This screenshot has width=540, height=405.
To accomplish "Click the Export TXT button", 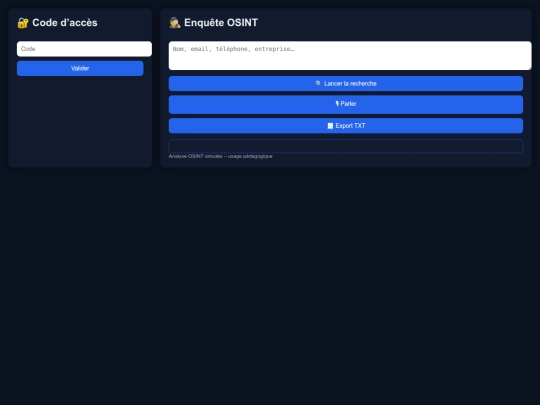I will 346,126.
